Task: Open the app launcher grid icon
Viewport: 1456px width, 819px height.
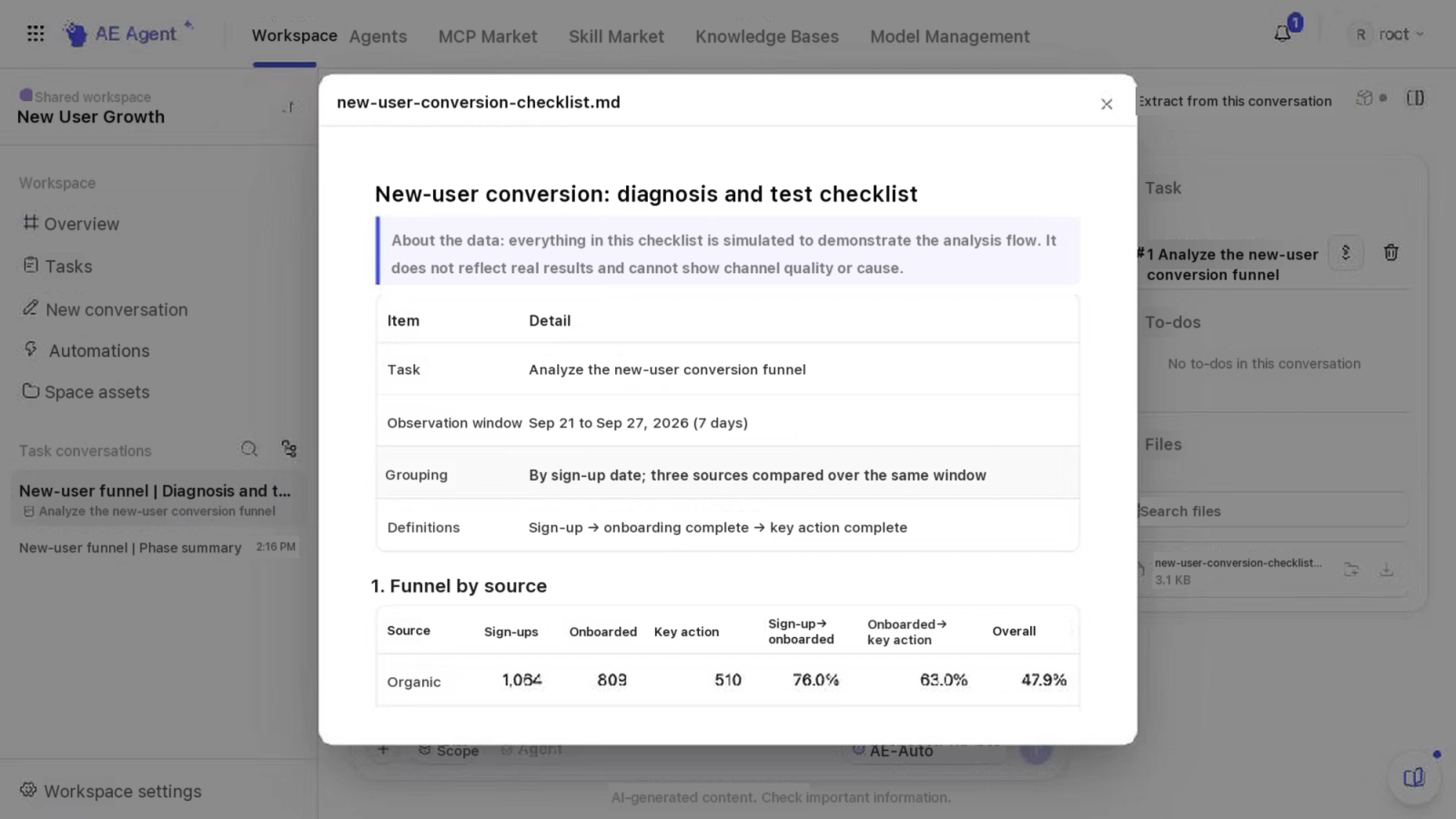Action: 35,34
